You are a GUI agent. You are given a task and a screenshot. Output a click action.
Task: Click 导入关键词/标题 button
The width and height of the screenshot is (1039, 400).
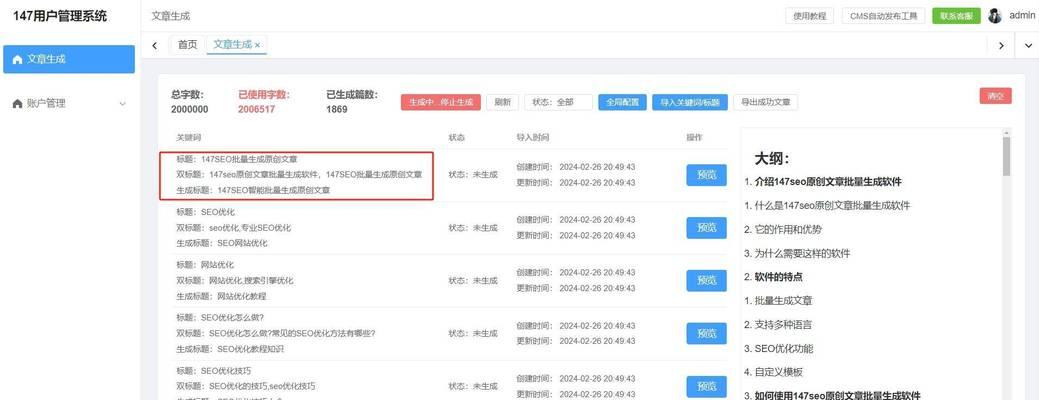pos(690,102)
